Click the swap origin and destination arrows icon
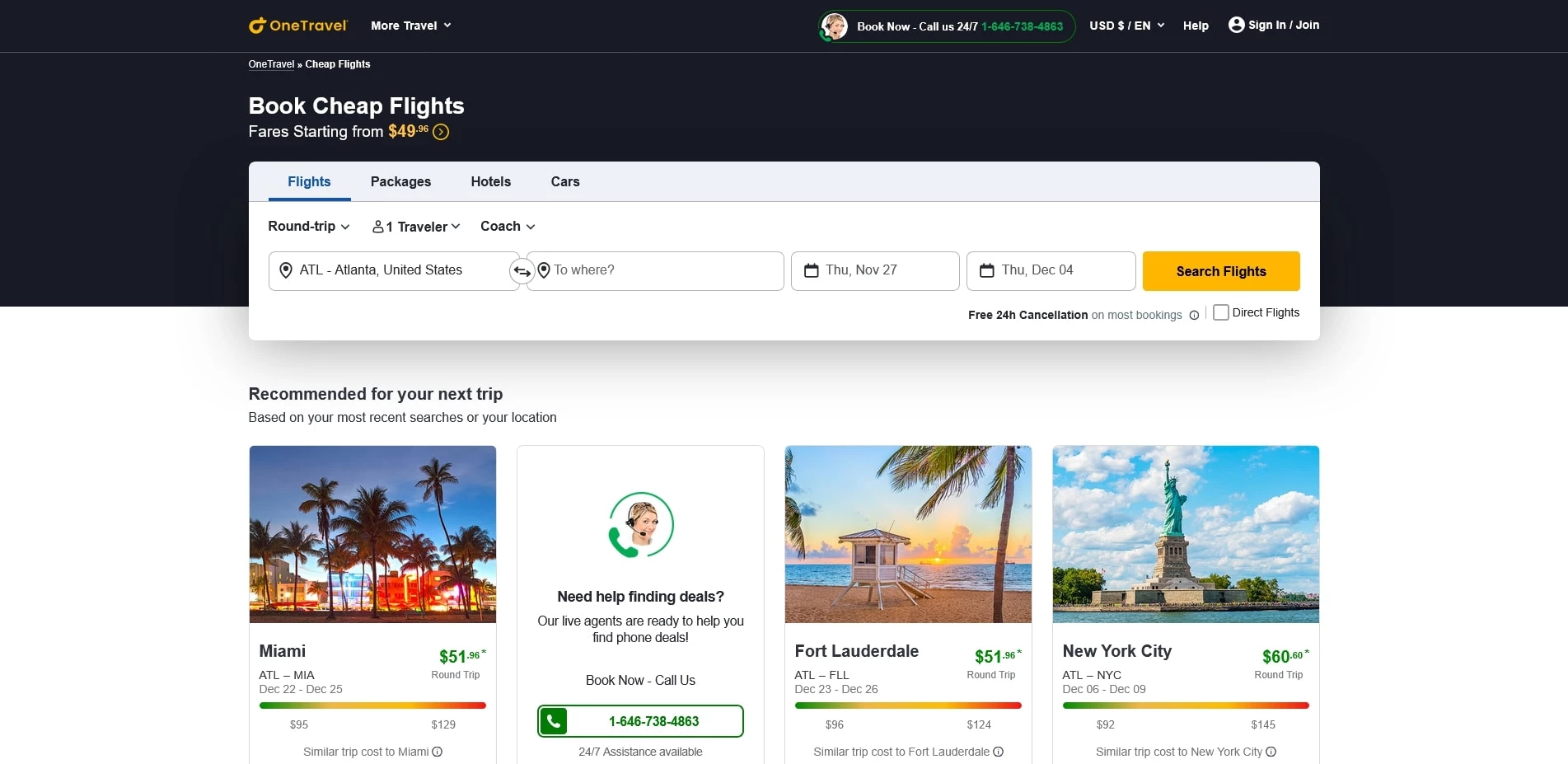 point(522,270)
